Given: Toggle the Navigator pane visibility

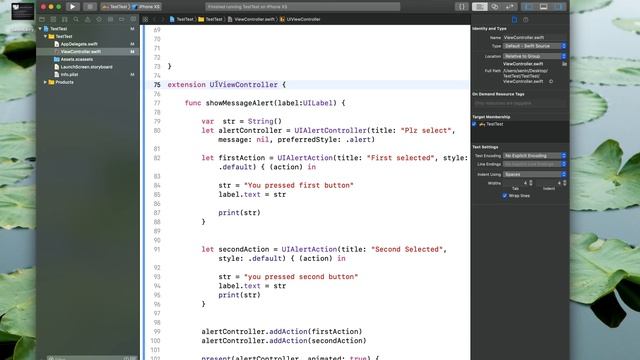Looking at the screenshot, I should click(x=529, y=7).
